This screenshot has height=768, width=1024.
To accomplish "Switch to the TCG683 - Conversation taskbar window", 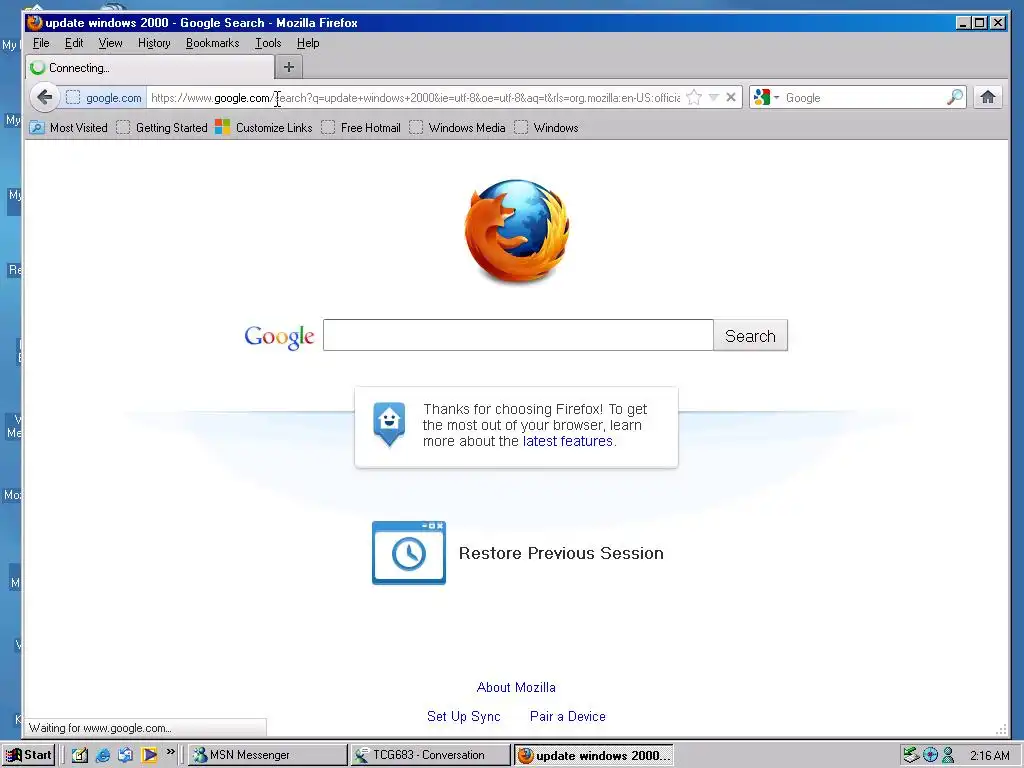I will tap(430, 755).
